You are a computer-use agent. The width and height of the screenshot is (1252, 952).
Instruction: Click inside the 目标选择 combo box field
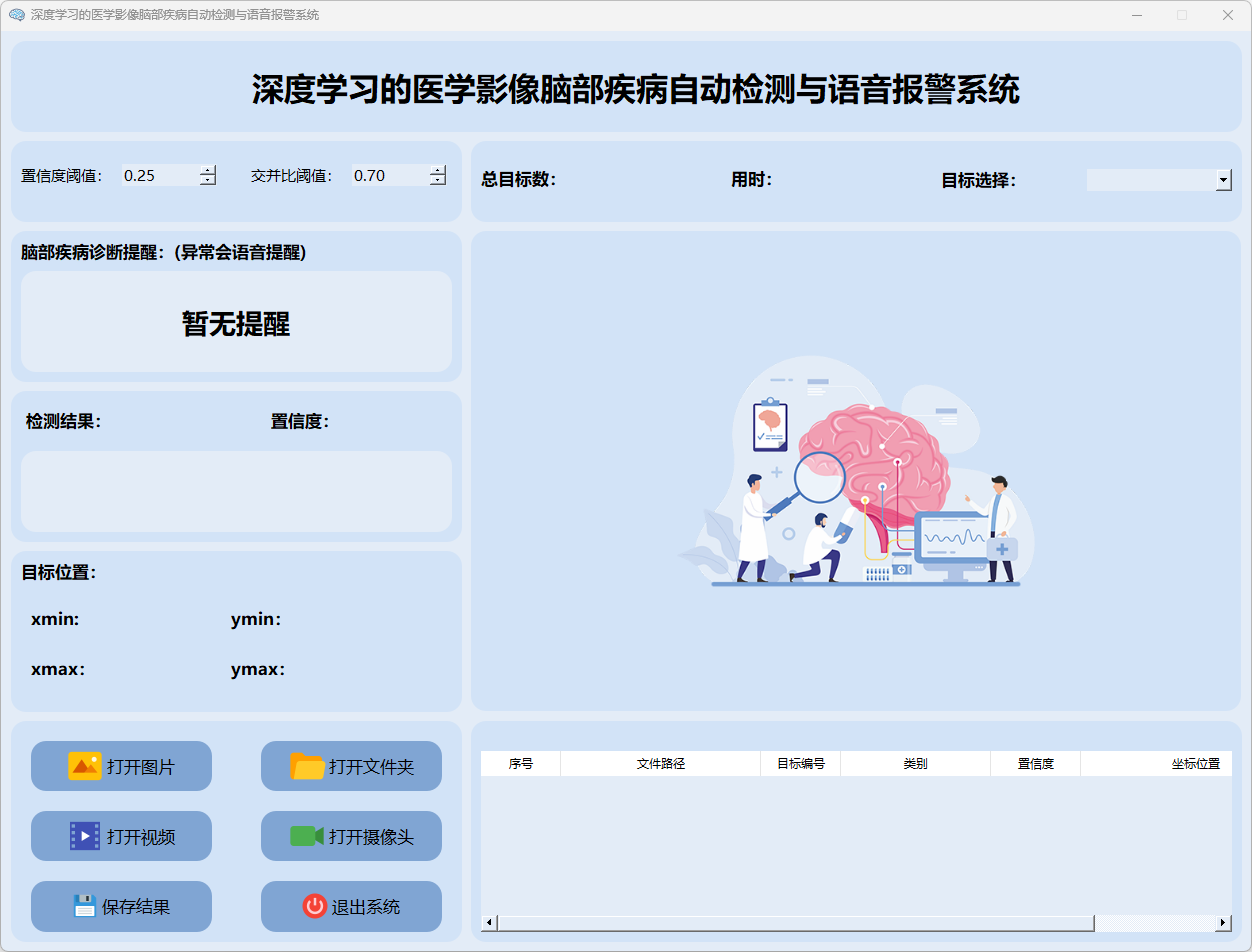click(1151, 180)
